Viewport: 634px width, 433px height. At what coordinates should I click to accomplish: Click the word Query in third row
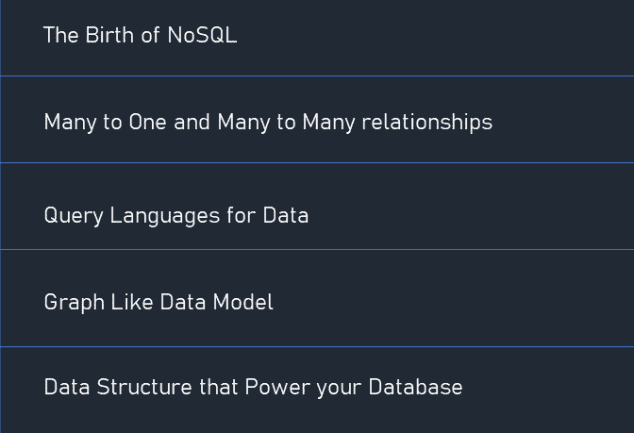coord(73,215)
